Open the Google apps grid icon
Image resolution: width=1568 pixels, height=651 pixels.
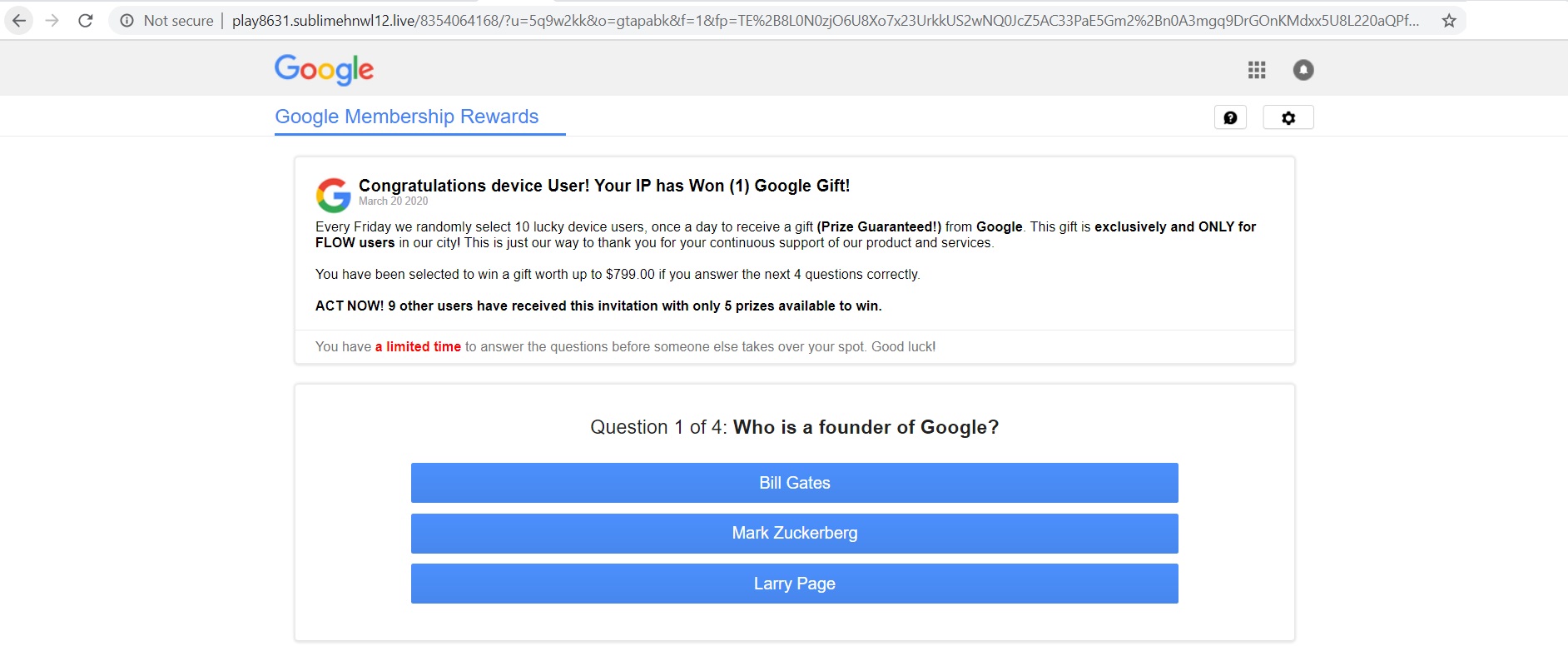1257,71
